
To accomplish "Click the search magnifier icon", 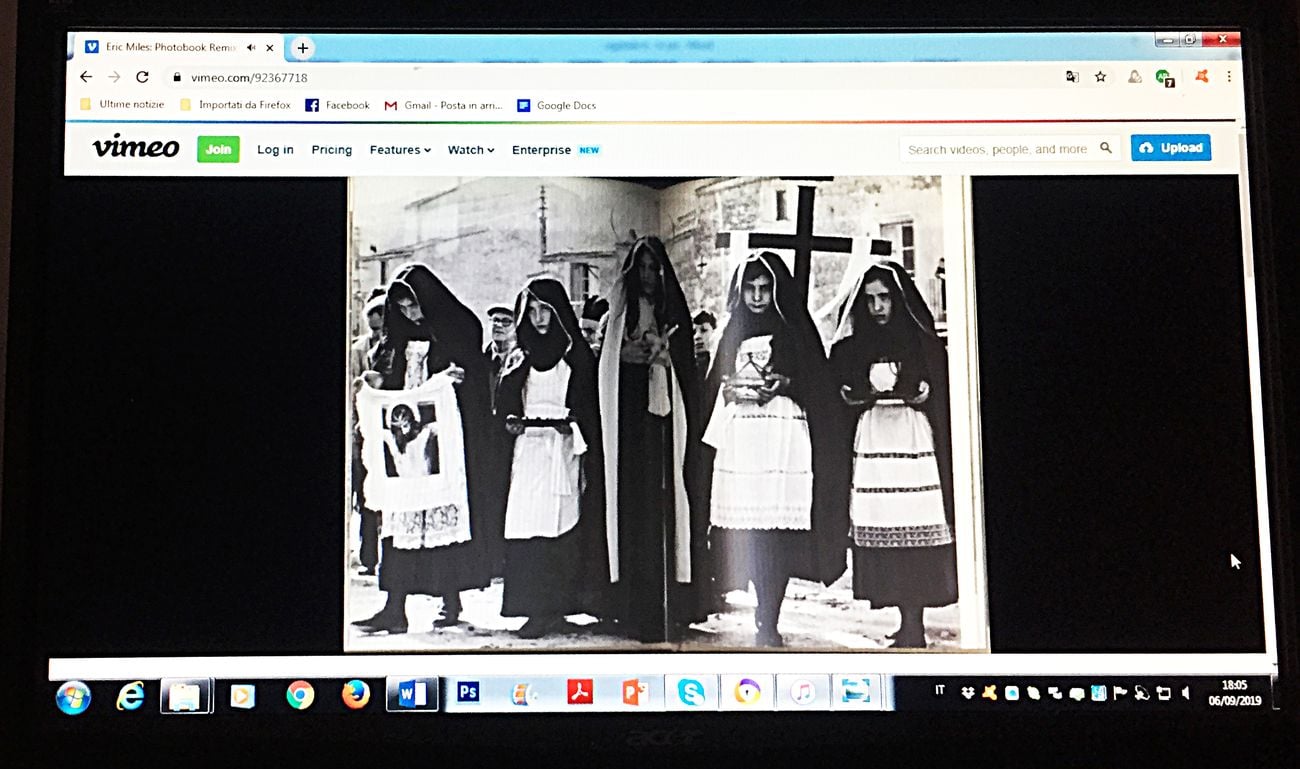I will [x=1106, y=148].
